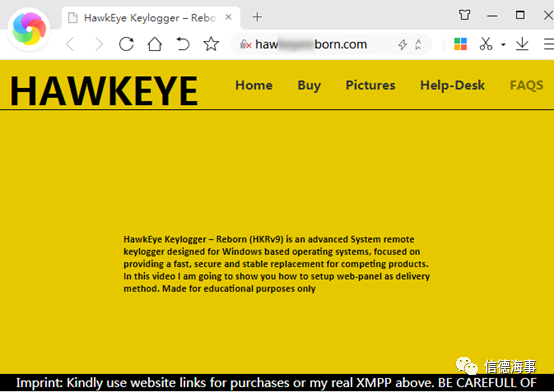
Task: Click the HAWKEYE site logo heading
Action: click(104, 90)
